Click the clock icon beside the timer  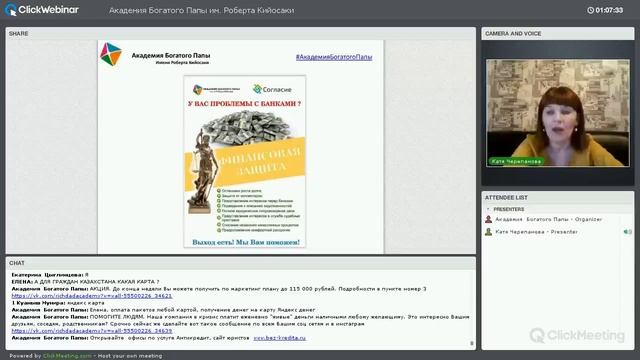tap(590, 10)
